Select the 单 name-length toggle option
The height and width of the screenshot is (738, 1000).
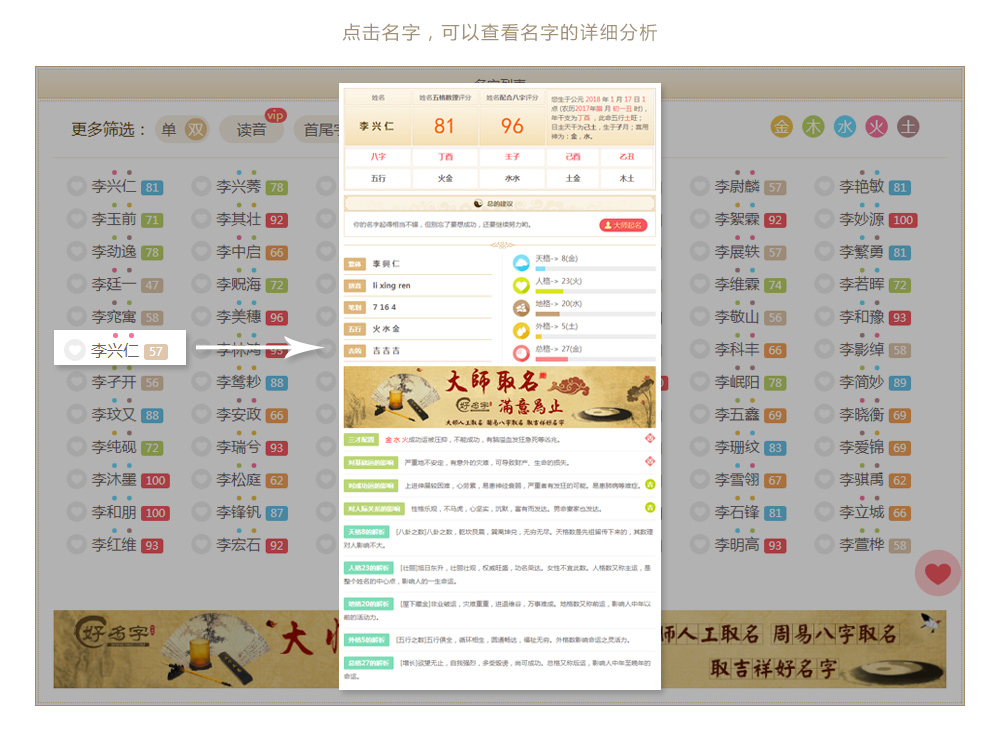click(168, 129)
